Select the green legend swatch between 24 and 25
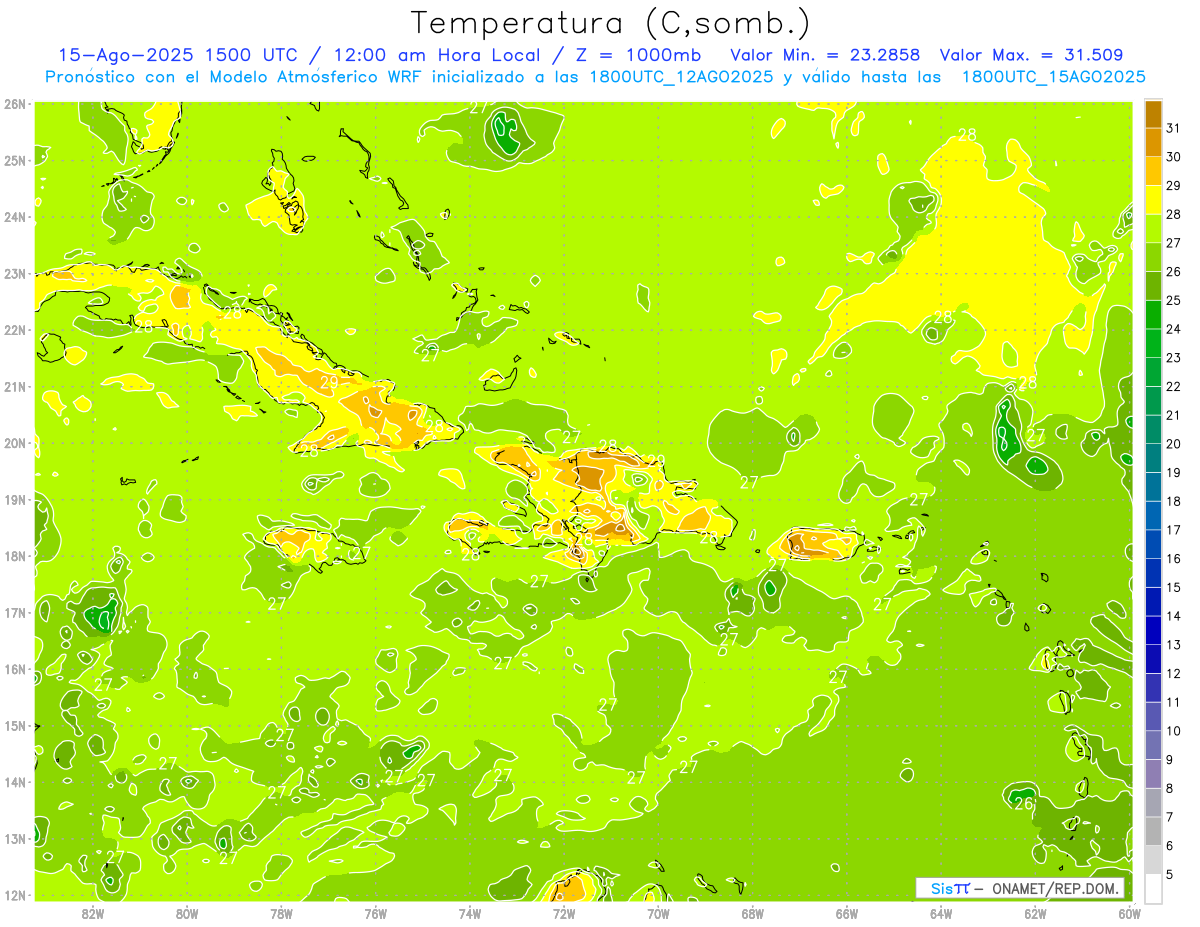This screenshot has width=1200, height=927. pyautogui.click(x=1153, y=314)
